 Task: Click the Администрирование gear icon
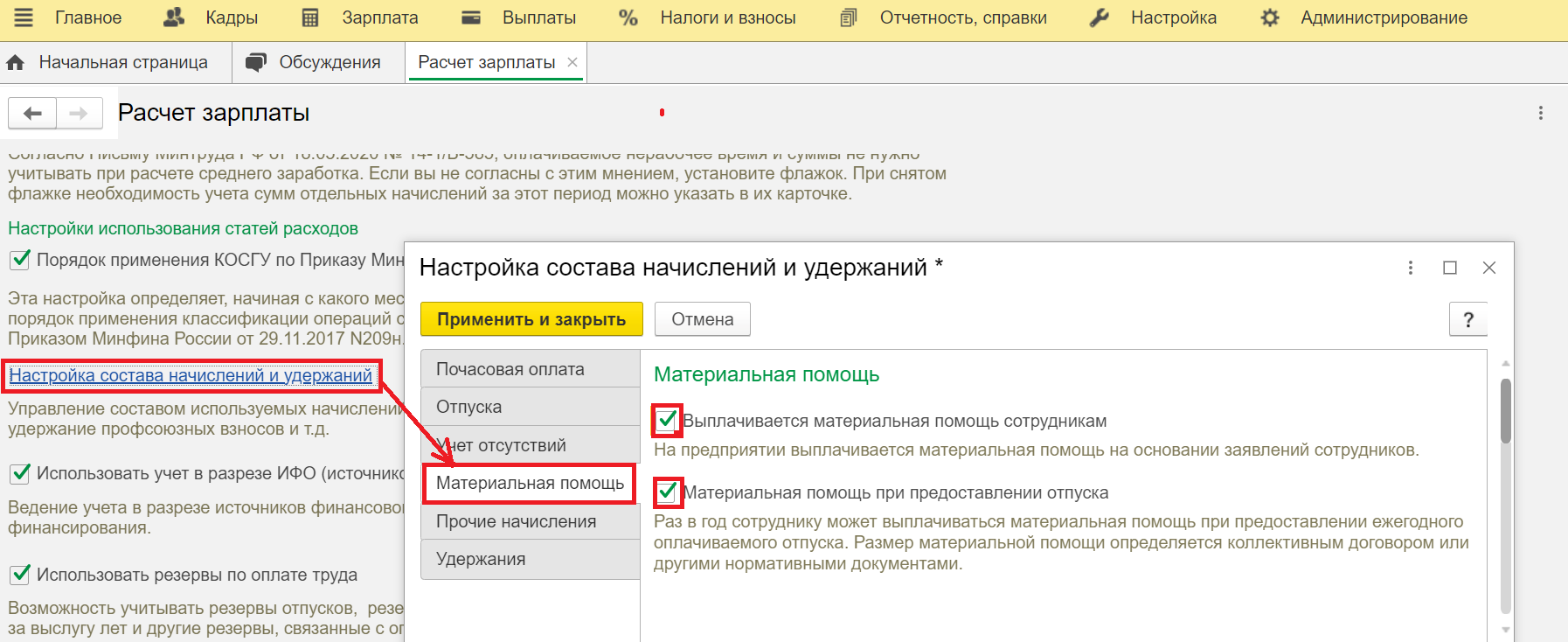point(1270,17)
